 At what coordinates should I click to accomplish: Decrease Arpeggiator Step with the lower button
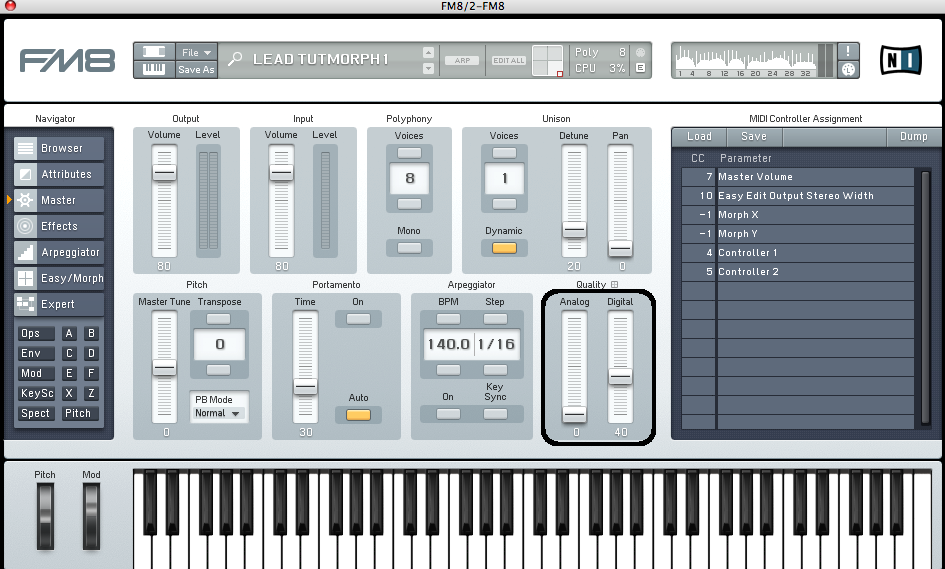click(495, 369)
